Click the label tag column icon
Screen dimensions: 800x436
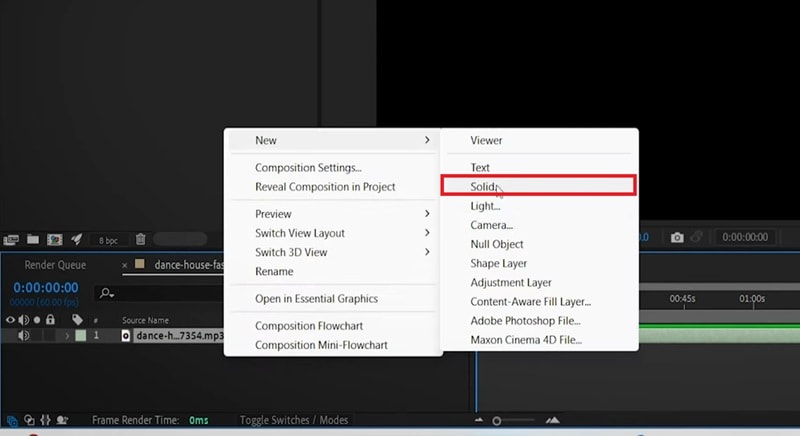coord(77,319)
